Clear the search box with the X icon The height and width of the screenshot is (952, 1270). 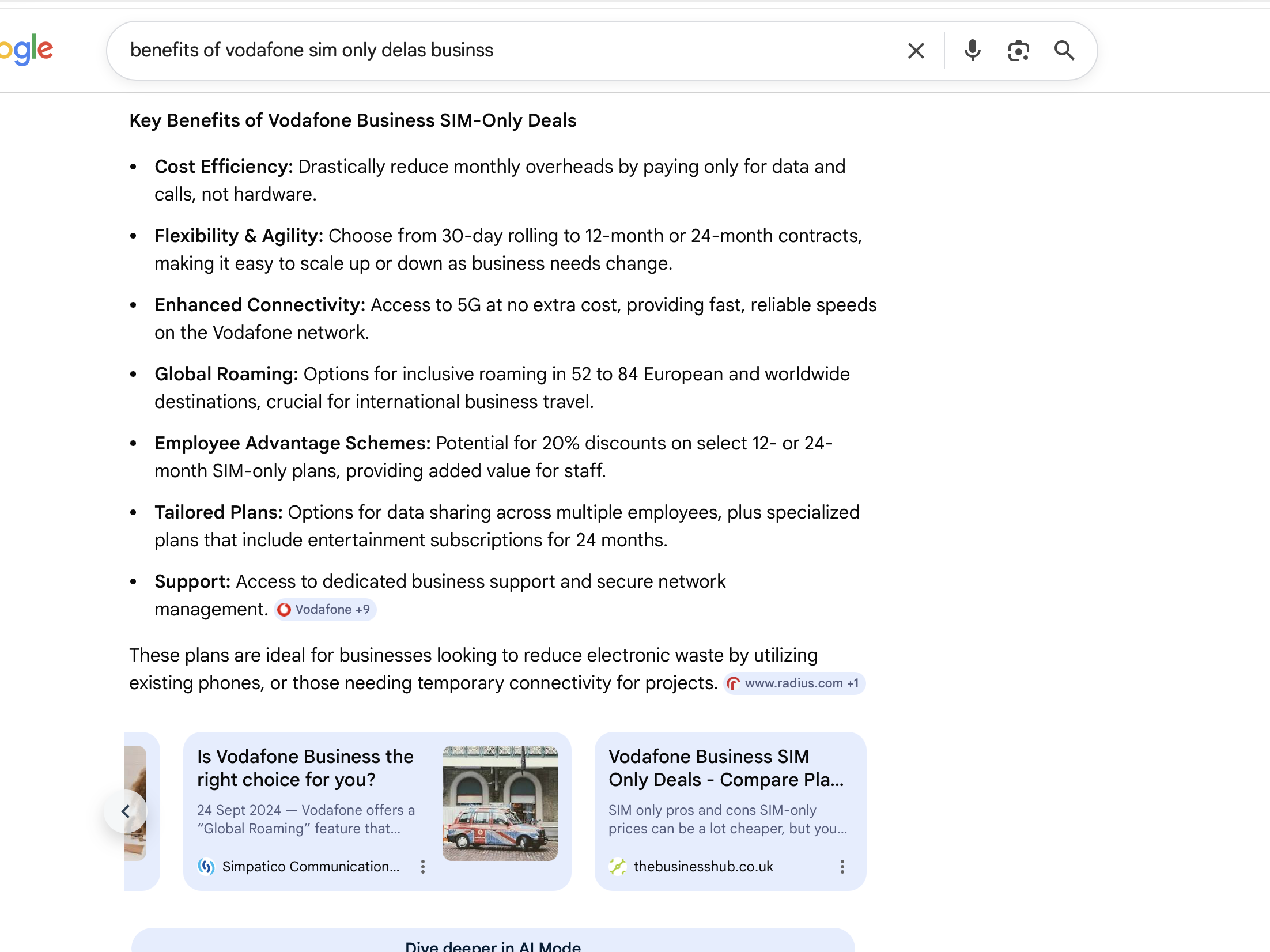(x=916, y=51)
